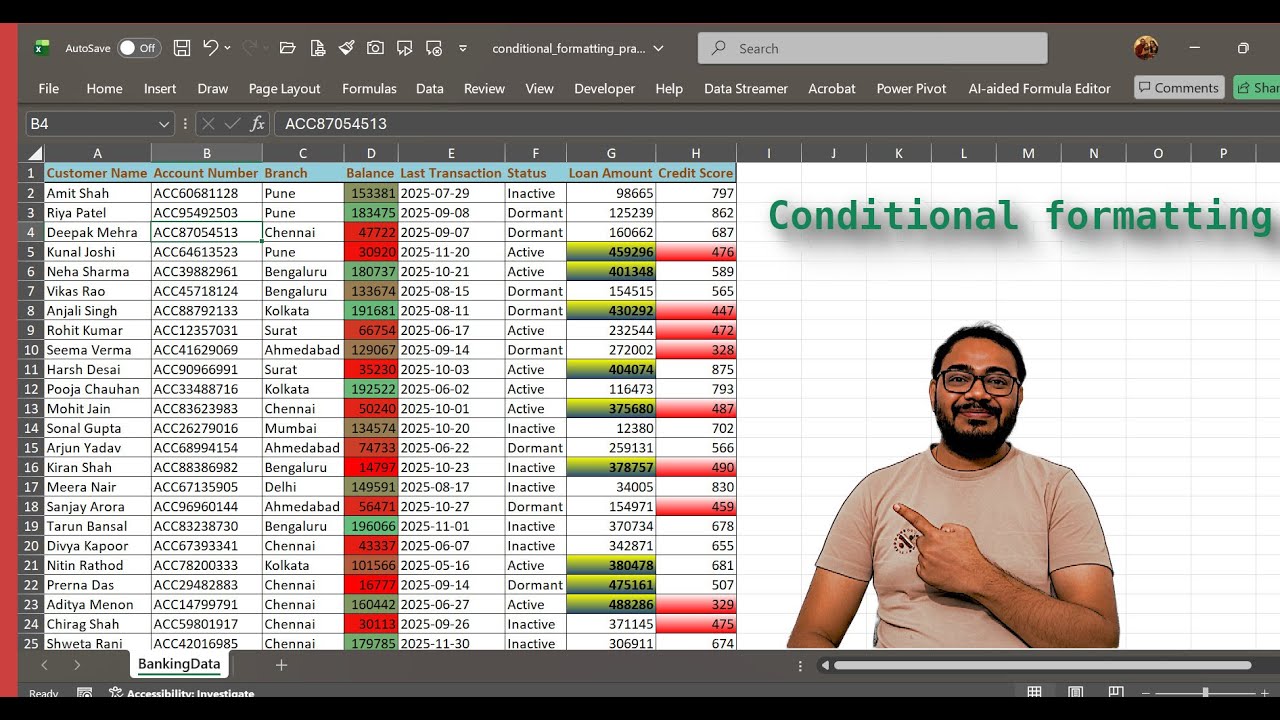
Task: Click the formula bar containing ACC87054513
Action: coord(776,124)
